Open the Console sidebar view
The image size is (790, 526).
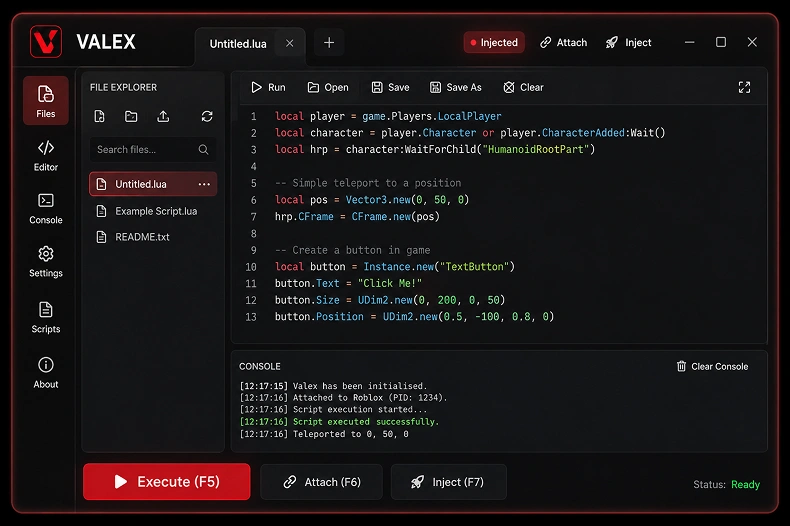tap(46, 209)
